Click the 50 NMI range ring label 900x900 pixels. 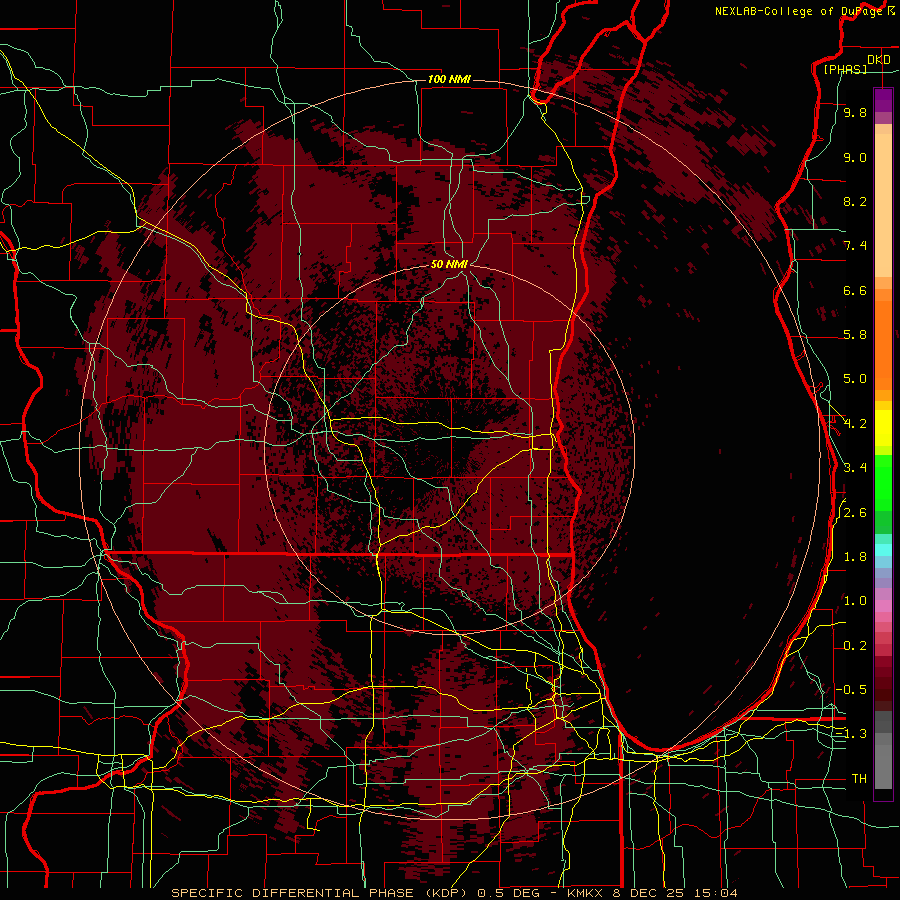tap(449, 264)
